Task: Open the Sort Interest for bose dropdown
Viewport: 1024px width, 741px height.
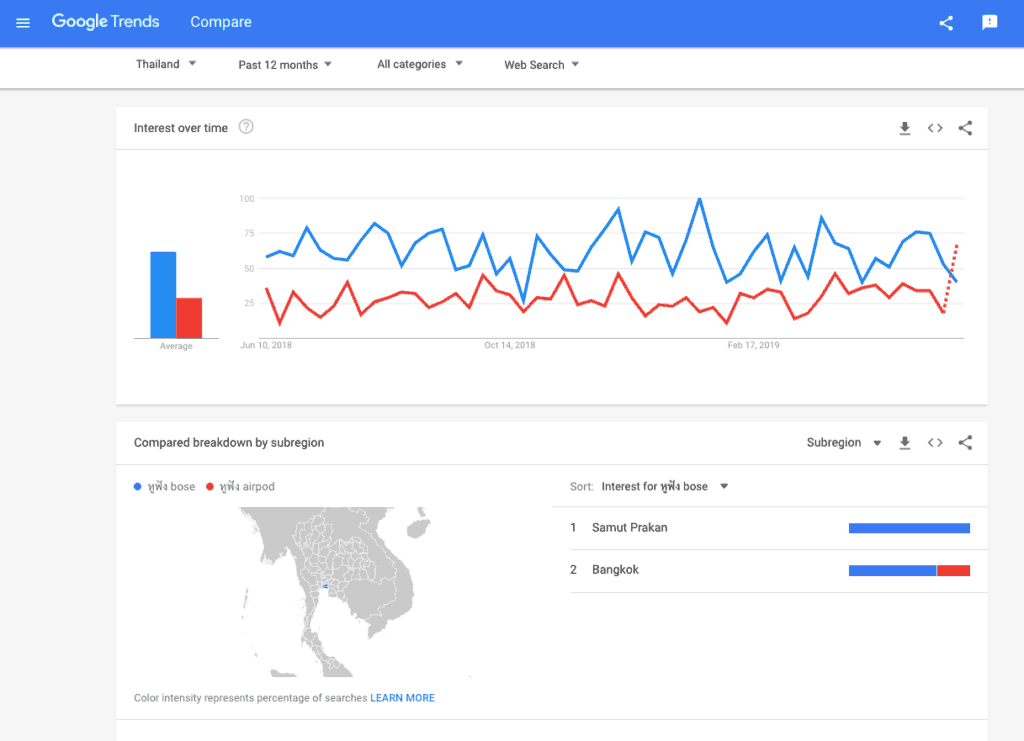Action: point(664,486)
